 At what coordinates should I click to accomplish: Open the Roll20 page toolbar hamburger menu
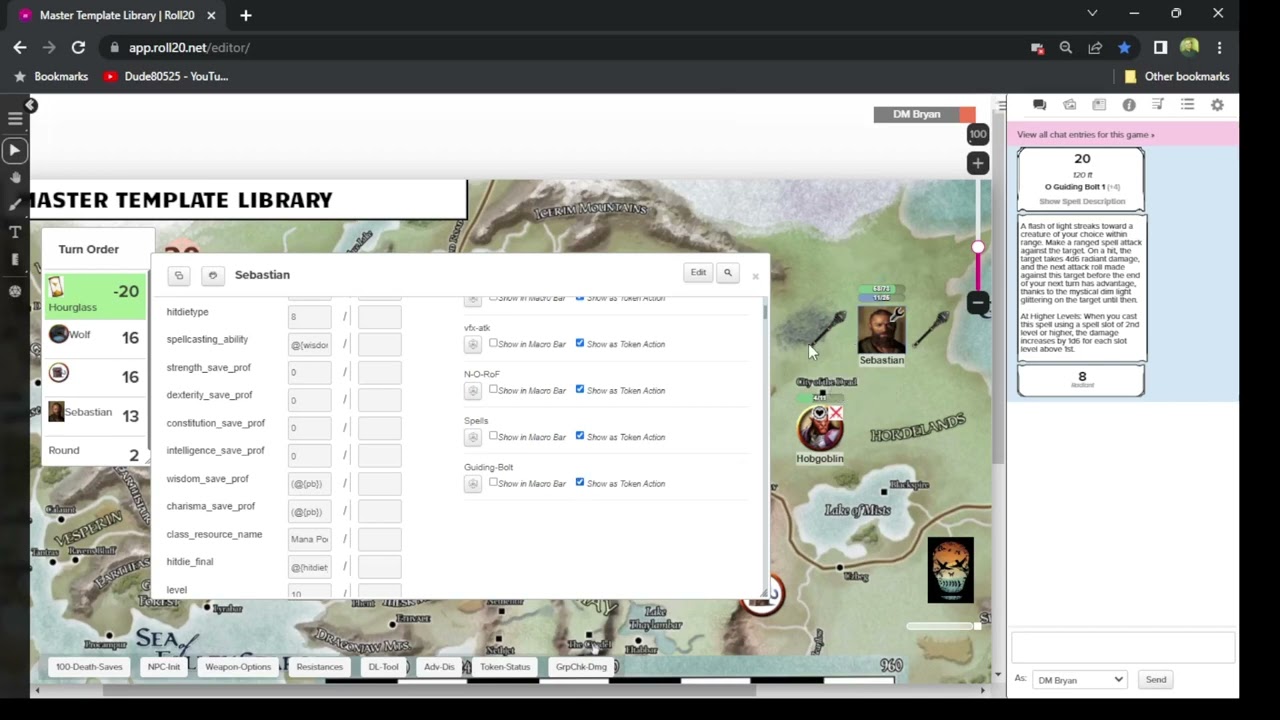(15, 118)
